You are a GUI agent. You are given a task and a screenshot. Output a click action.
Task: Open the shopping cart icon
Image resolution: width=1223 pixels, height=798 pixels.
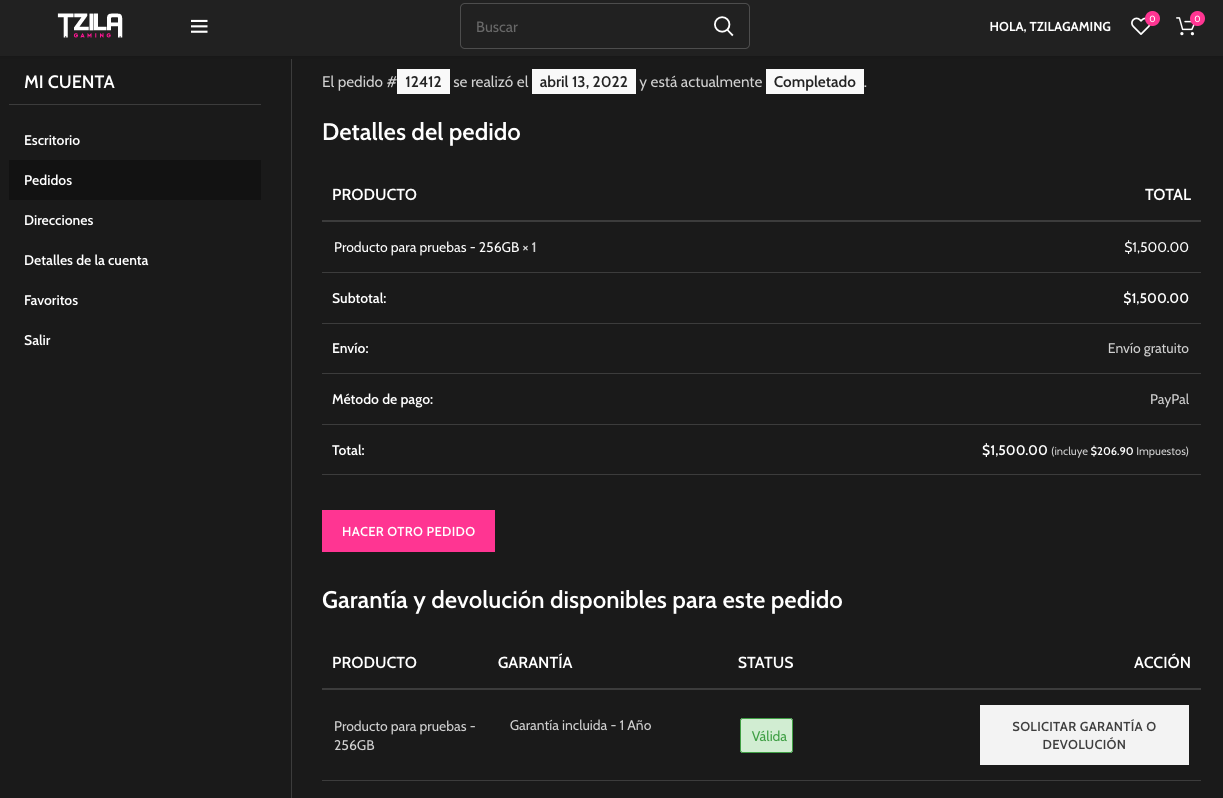click(1186, 27)
